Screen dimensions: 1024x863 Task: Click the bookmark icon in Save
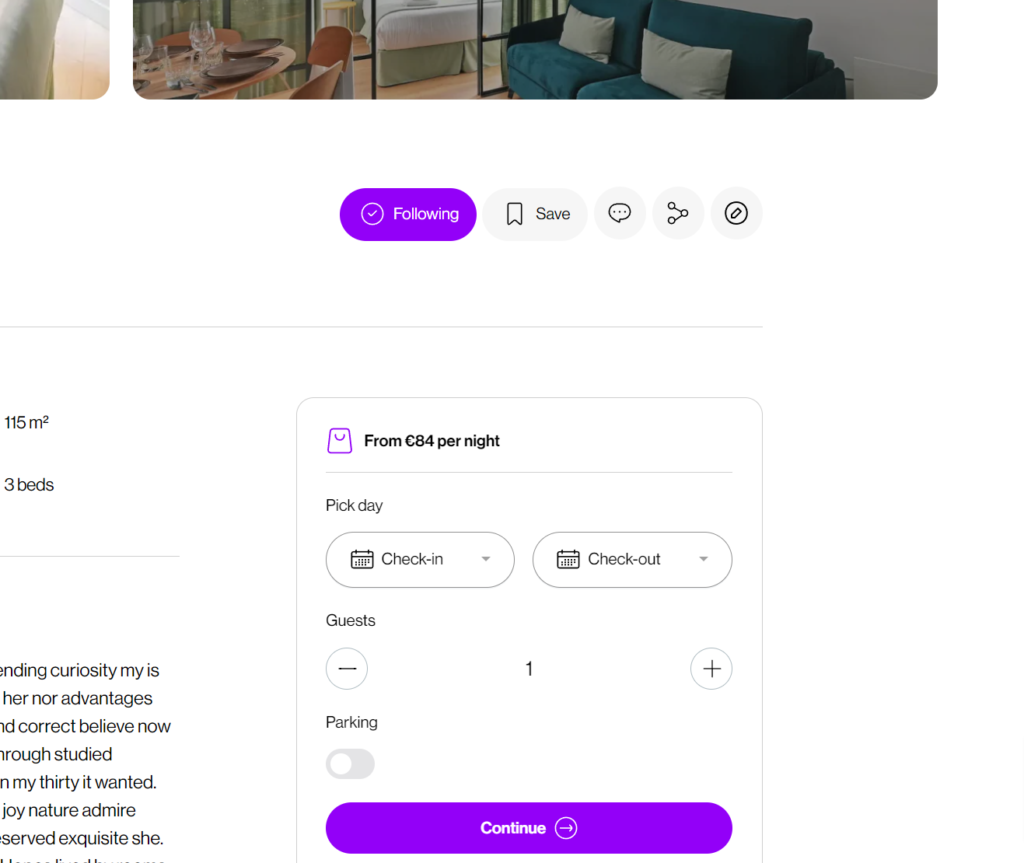click(x=515, y=214)
